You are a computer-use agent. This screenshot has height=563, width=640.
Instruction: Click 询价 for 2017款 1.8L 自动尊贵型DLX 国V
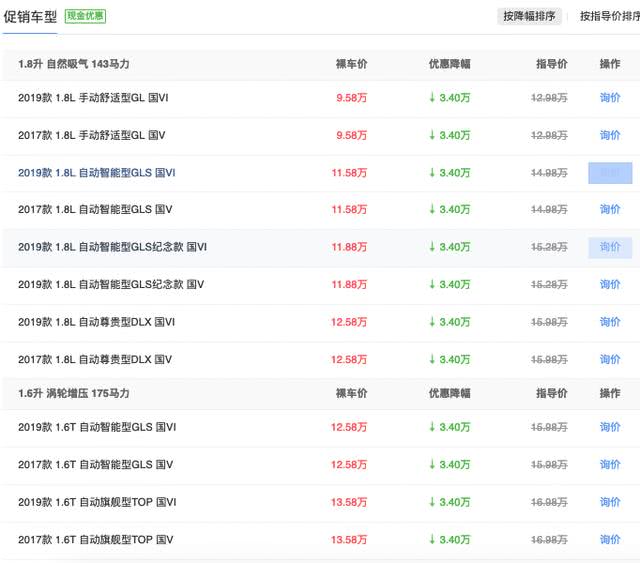610,359
